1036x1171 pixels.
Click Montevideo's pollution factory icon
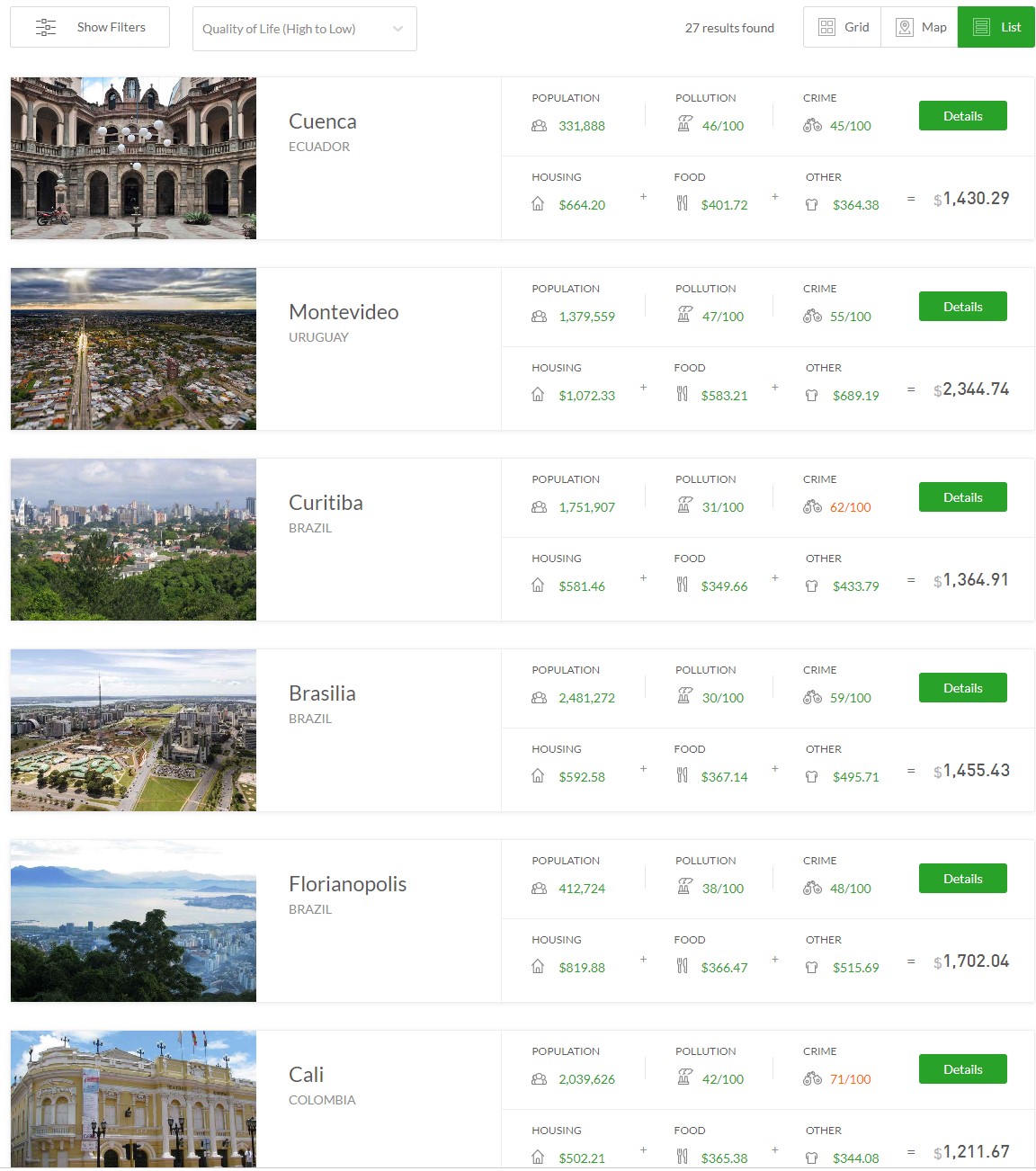click(x=684, y=315)
